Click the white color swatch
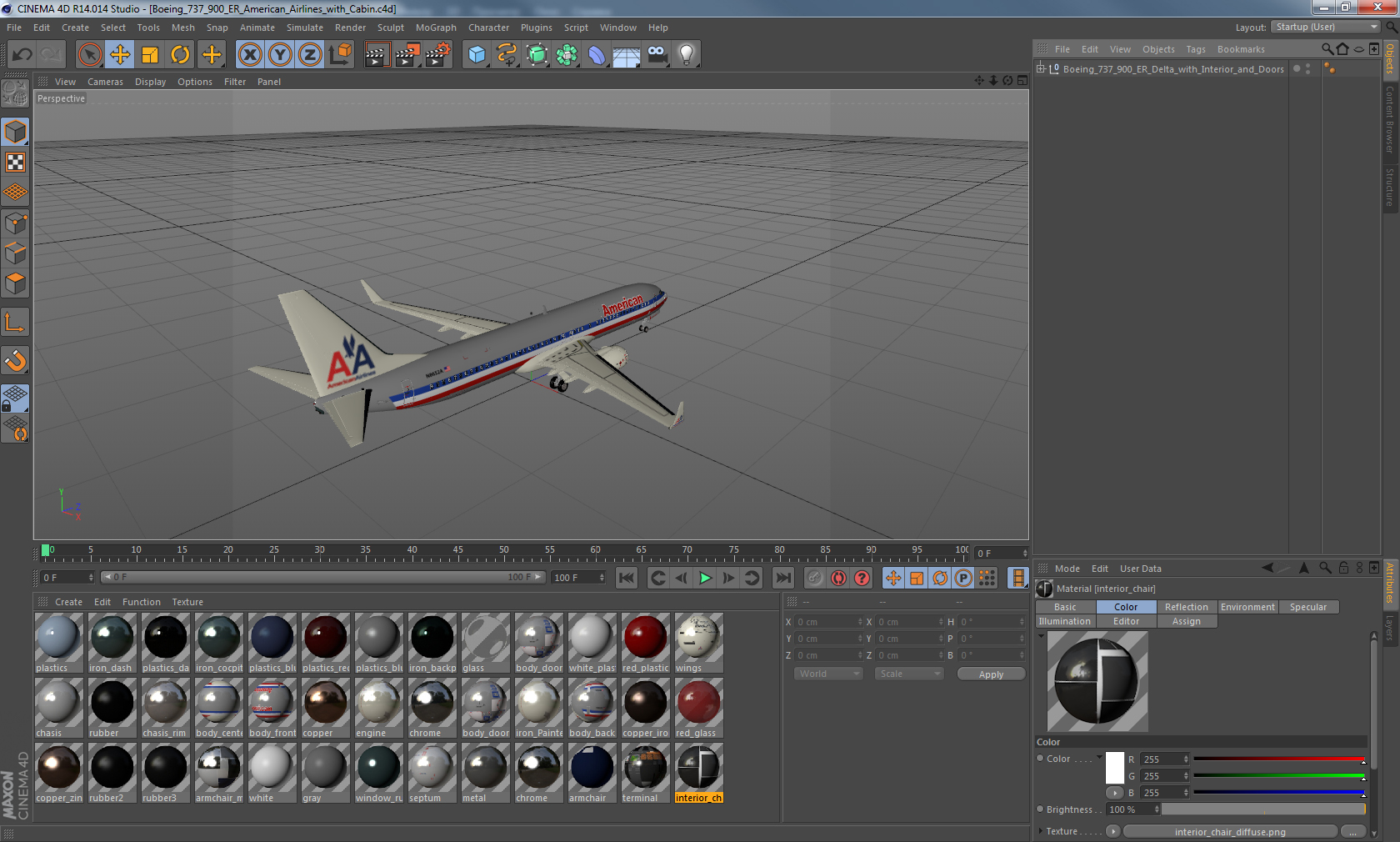 click(1114, 768)
